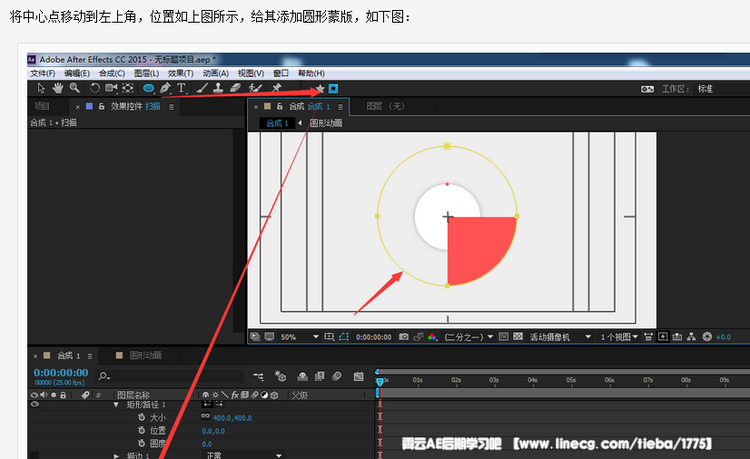Select the Puppet Pin tool
The image size is (750, 459).
click(277, 88)
